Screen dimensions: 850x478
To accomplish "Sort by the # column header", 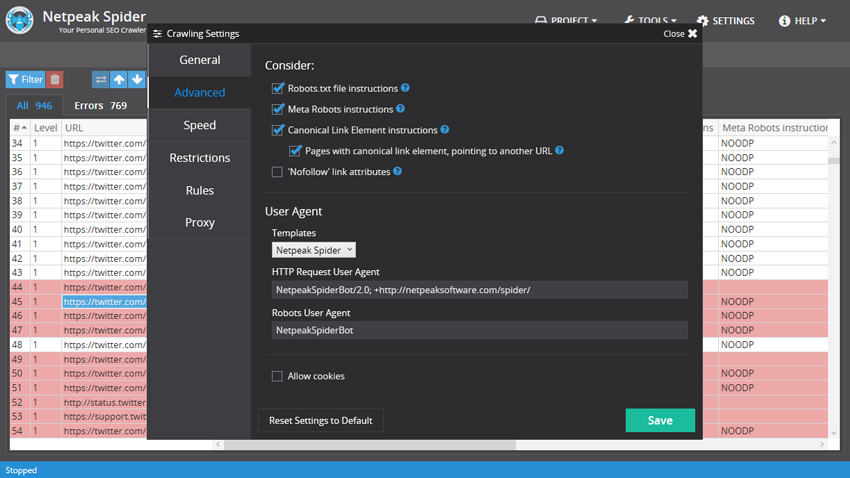I will pos(20,128).
